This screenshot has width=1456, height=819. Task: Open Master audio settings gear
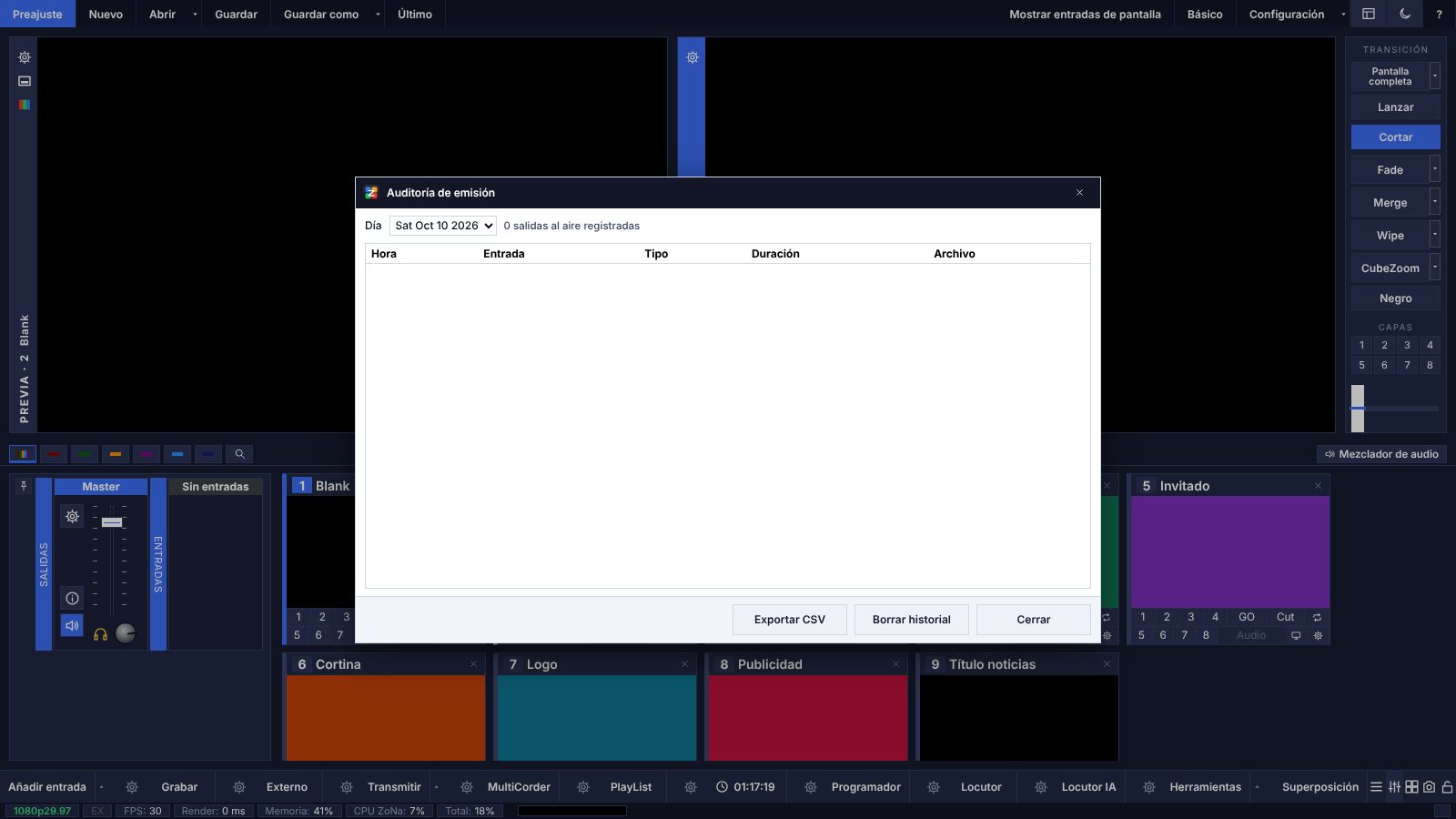point(72,516)
